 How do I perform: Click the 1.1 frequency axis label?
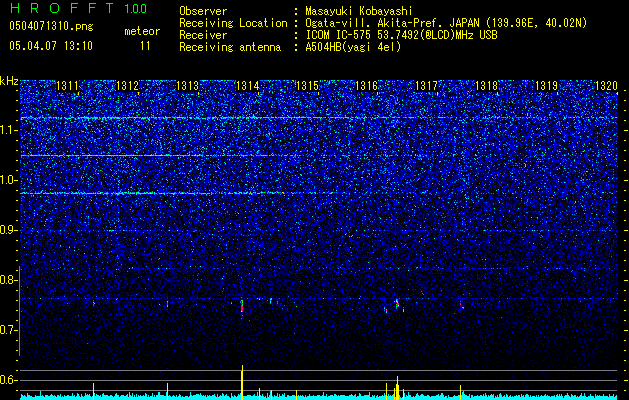8,130
